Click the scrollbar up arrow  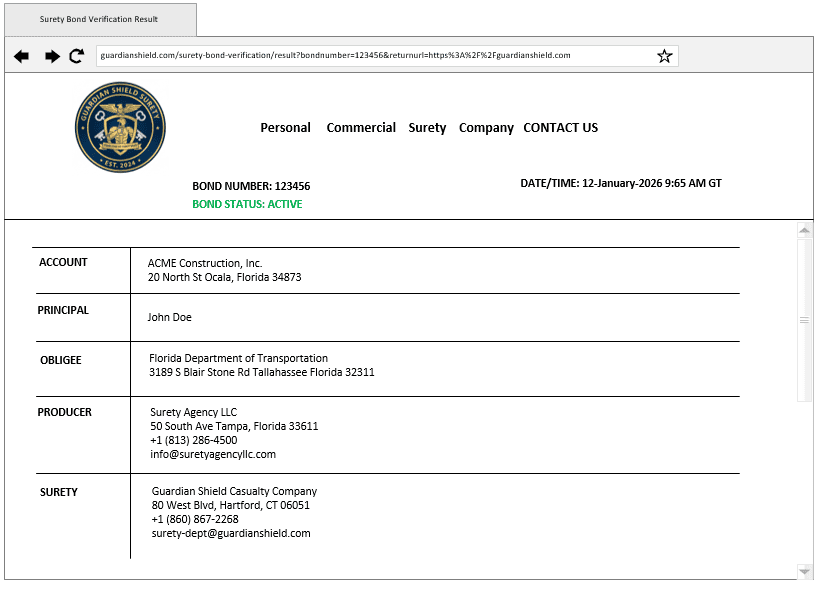804,231
